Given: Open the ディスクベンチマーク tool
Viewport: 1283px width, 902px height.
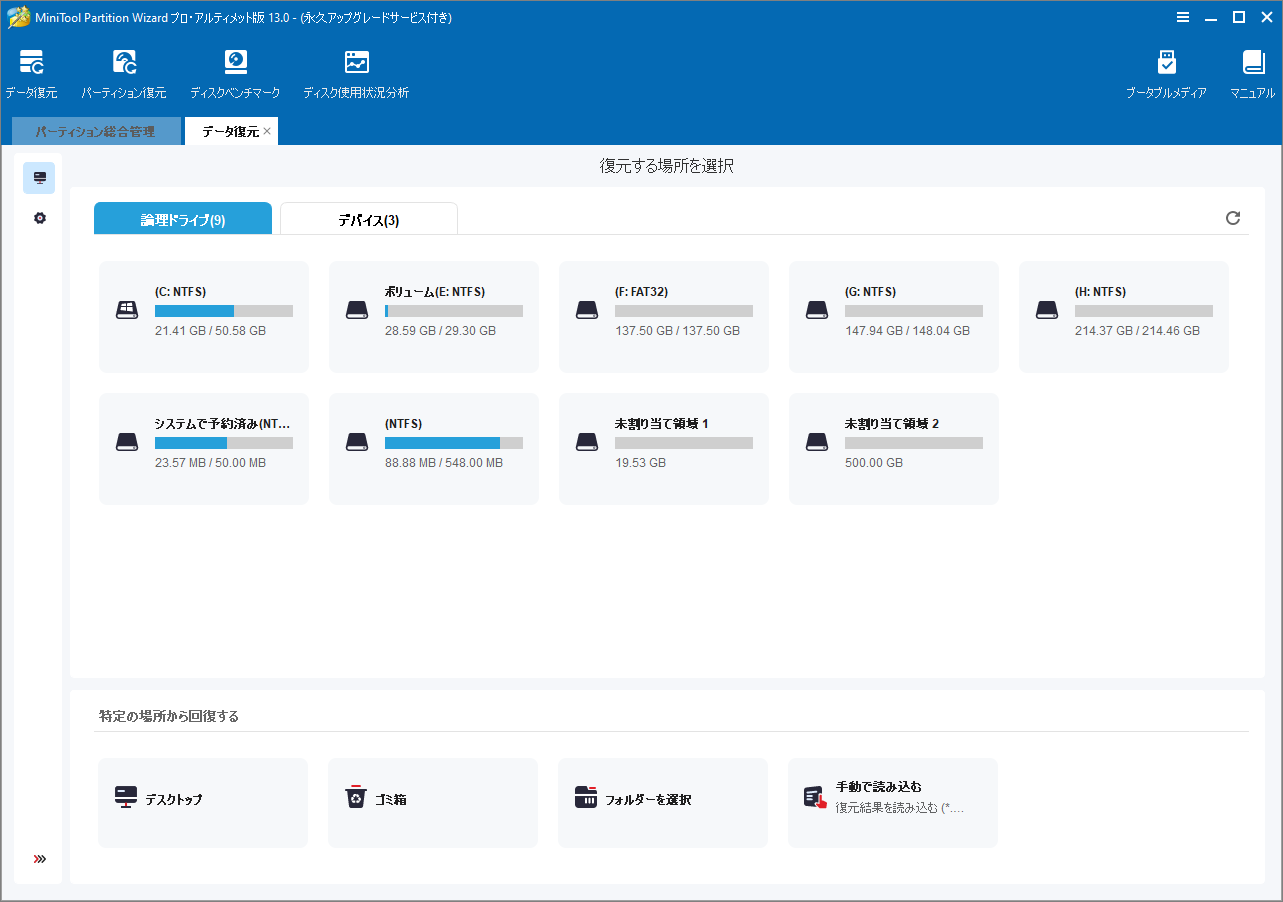Looking at the screenshot, I should 235,73.
